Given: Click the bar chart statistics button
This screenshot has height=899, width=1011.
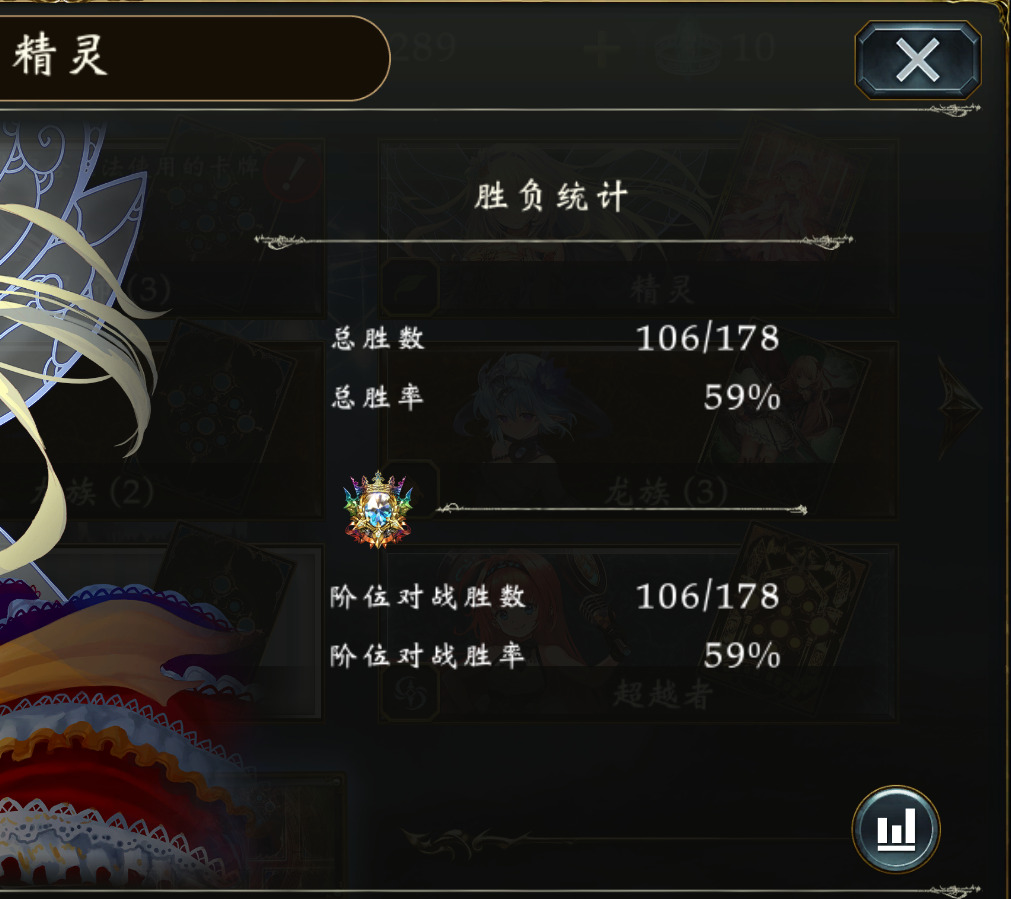Looking at the screenshot, I should coord(896,829).
